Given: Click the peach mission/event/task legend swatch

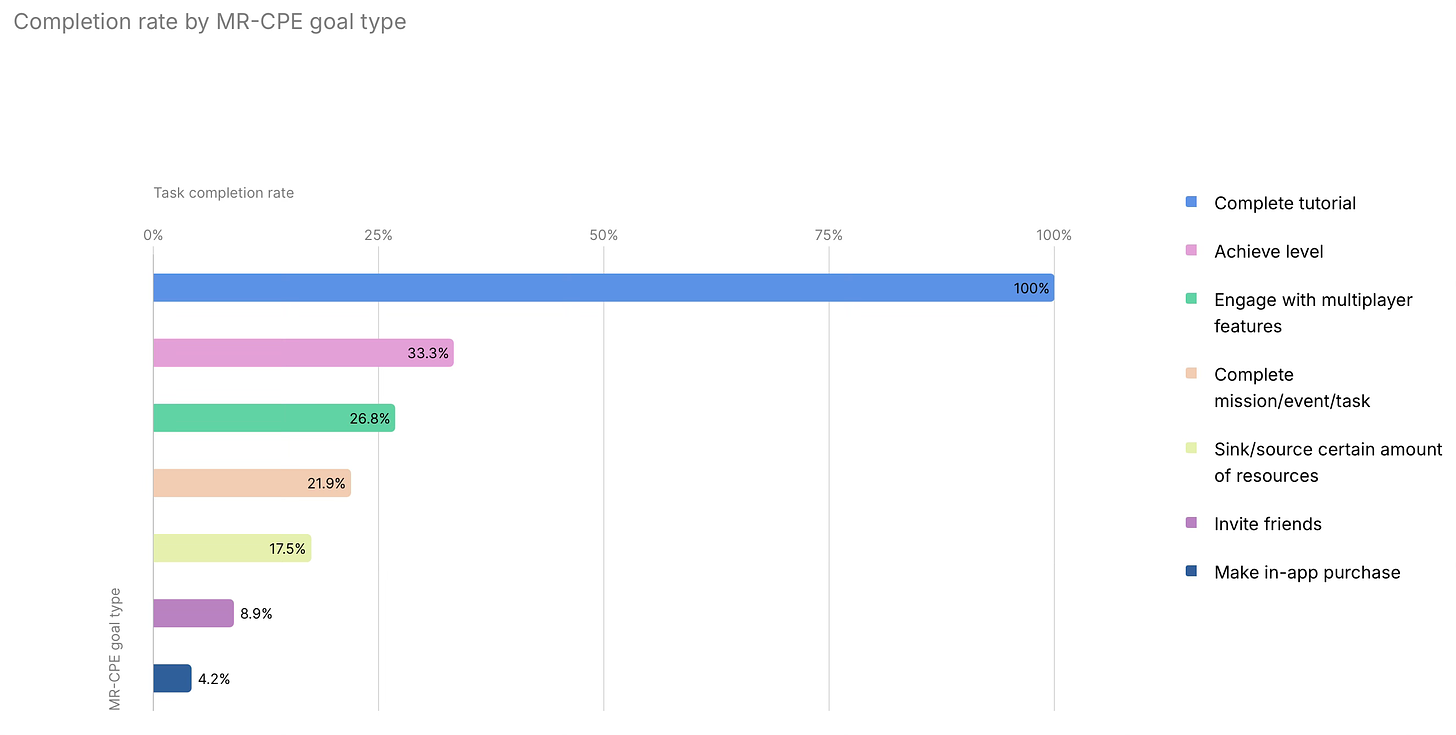Looking at the screenshot, I should 1191,373.
